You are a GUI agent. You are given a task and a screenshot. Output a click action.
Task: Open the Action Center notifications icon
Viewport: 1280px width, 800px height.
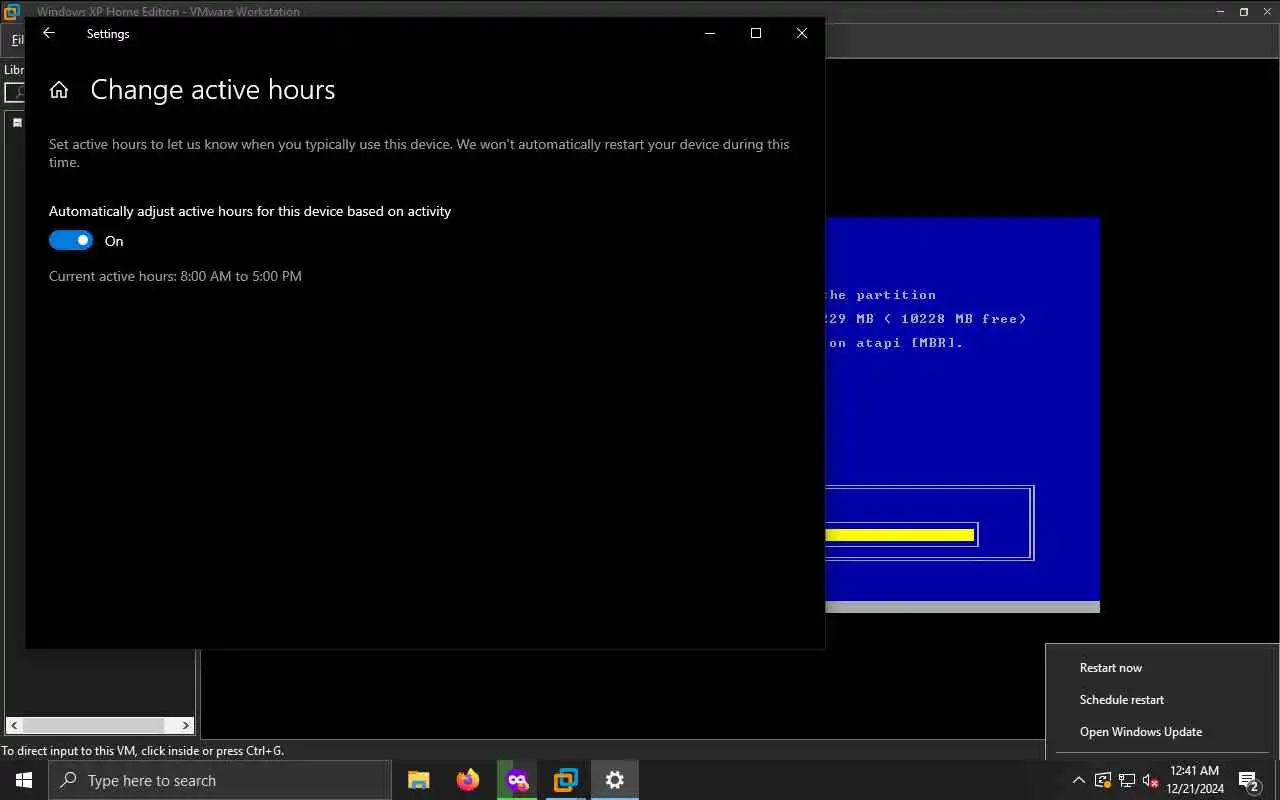click(x=1249, y=780)
